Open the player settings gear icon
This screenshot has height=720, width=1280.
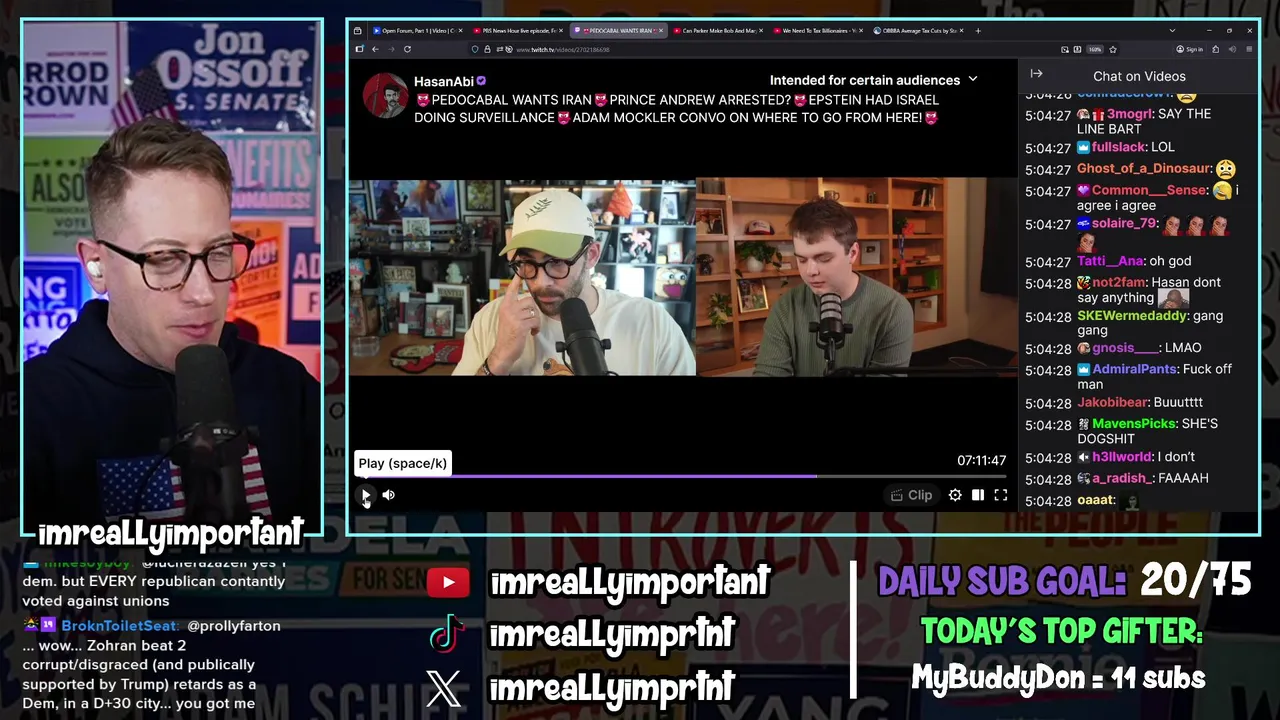click(x=955, y=495)
